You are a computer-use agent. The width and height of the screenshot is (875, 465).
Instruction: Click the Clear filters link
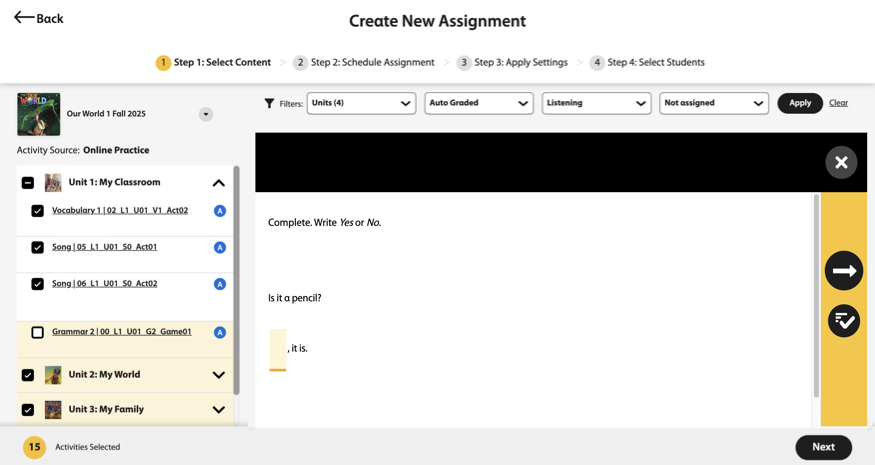point(838,103)
